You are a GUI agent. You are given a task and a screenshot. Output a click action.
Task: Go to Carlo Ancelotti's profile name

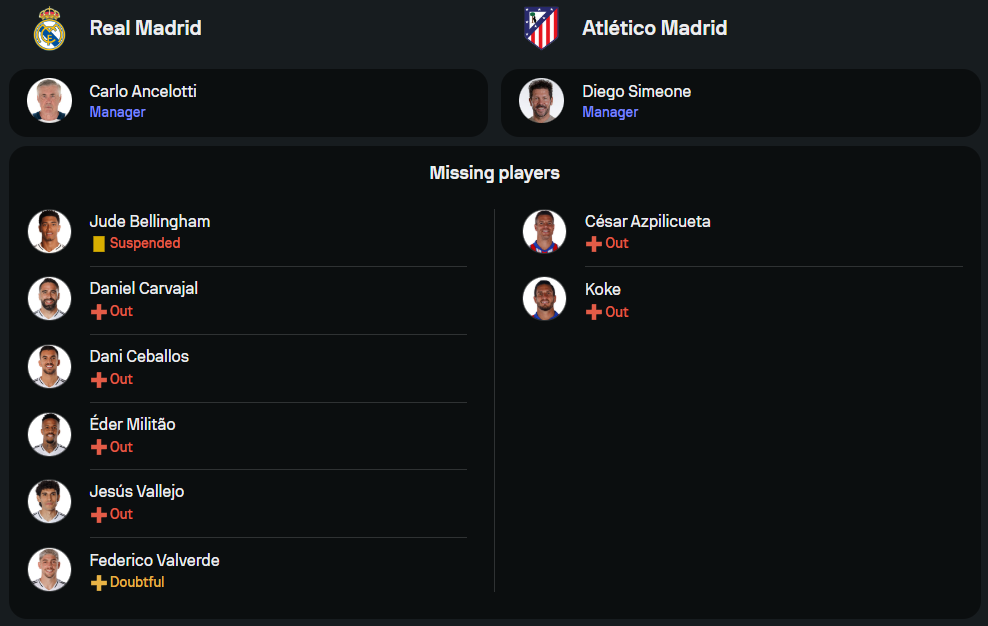[x=142, y=91]
